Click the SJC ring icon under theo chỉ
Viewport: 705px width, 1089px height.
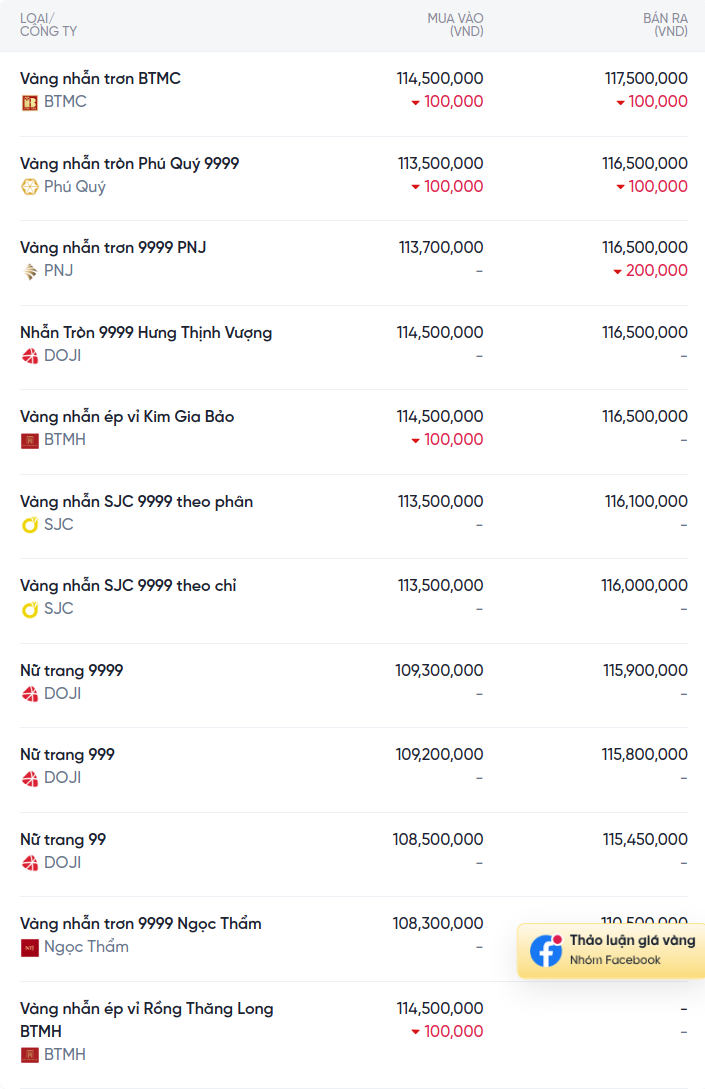[29, 610]
